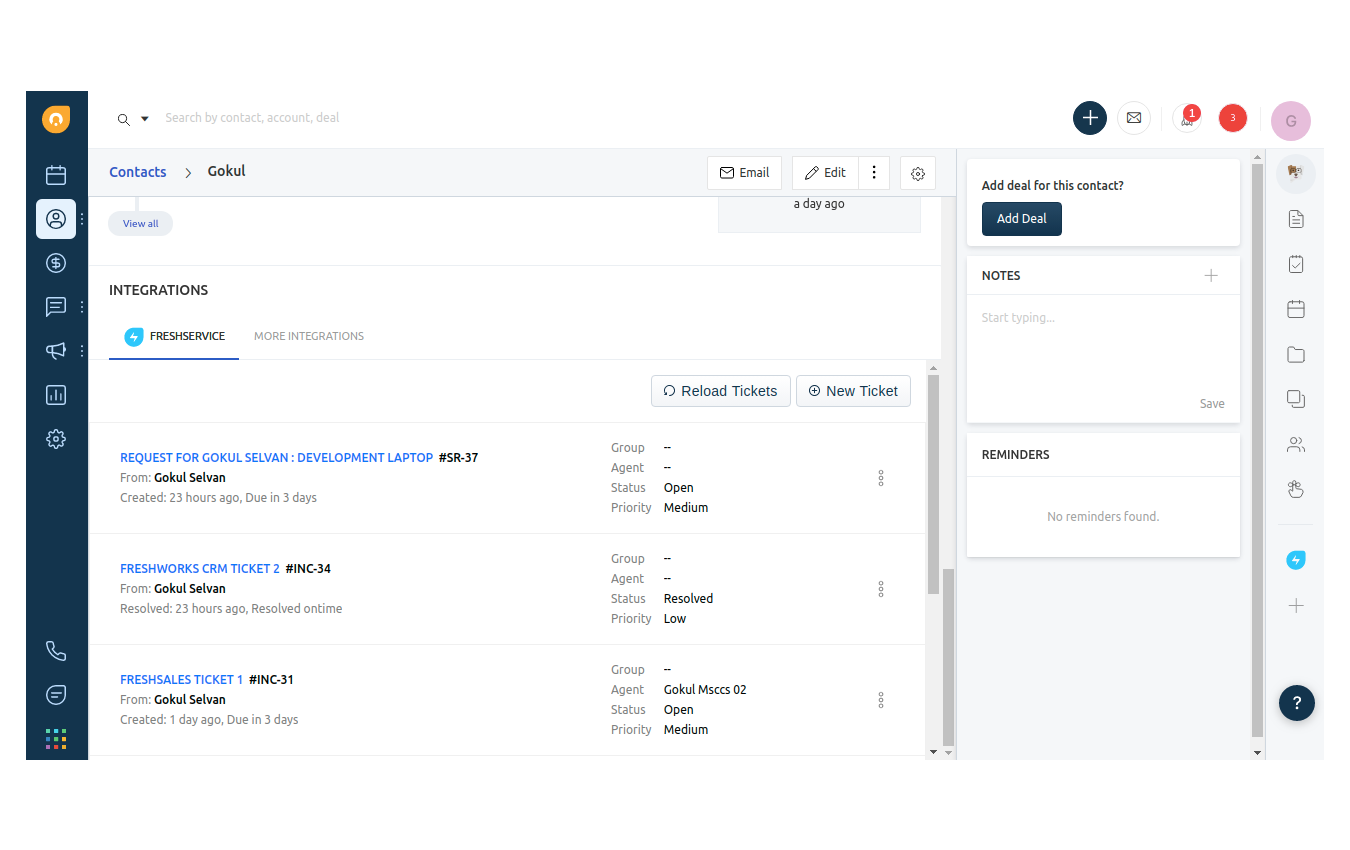This screenshot has width=1350, height=850.
Task: Click the New Ticket button
Action: pos(853,391)
